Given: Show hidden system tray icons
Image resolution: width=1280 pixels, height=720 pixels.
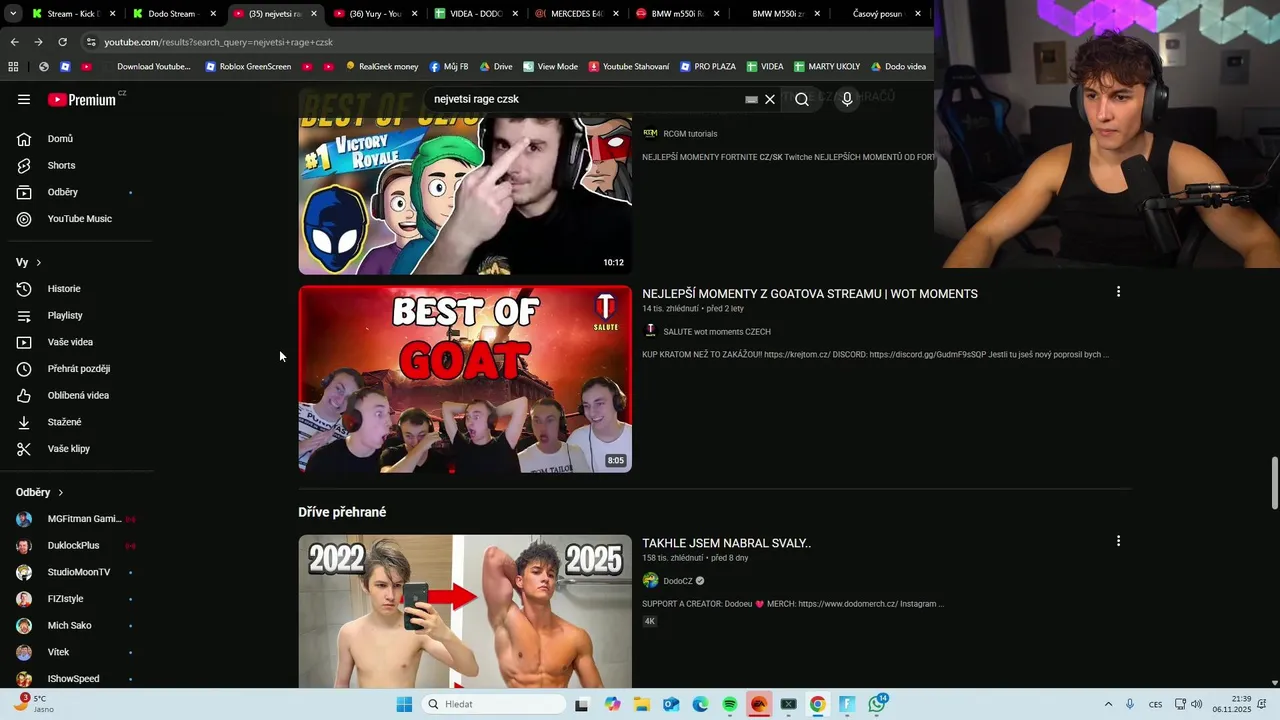Looking at the screenshot, I should coord(1108,704).
